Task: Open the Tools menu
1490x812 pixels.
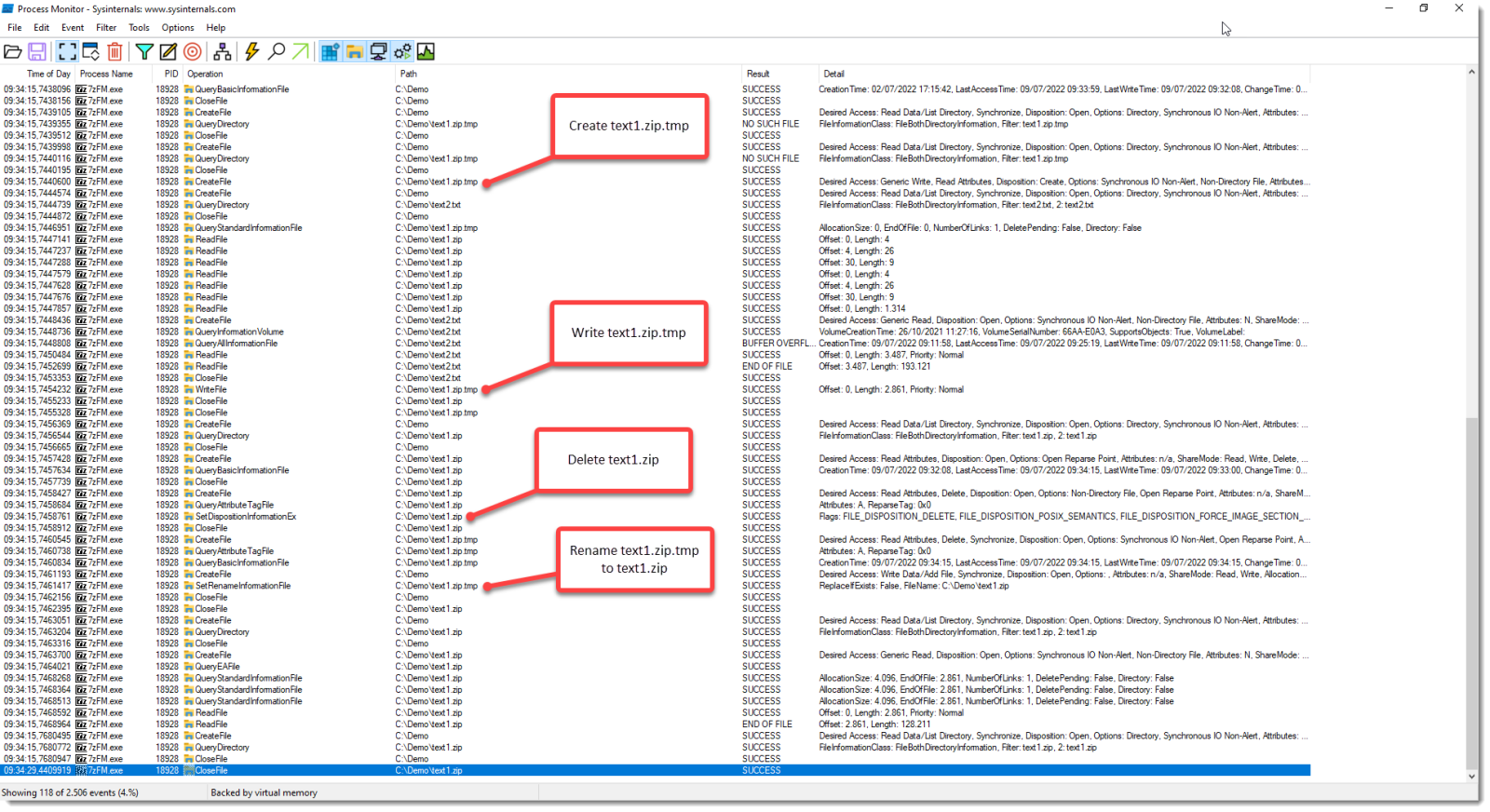Action: click(139, 28)
